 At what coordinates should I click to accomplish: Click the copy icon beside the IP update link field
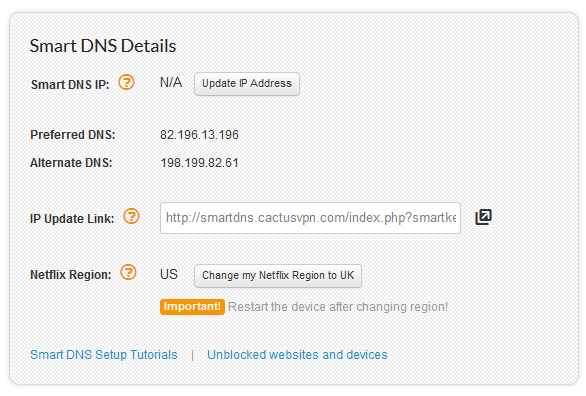click(x=483, y=217)
